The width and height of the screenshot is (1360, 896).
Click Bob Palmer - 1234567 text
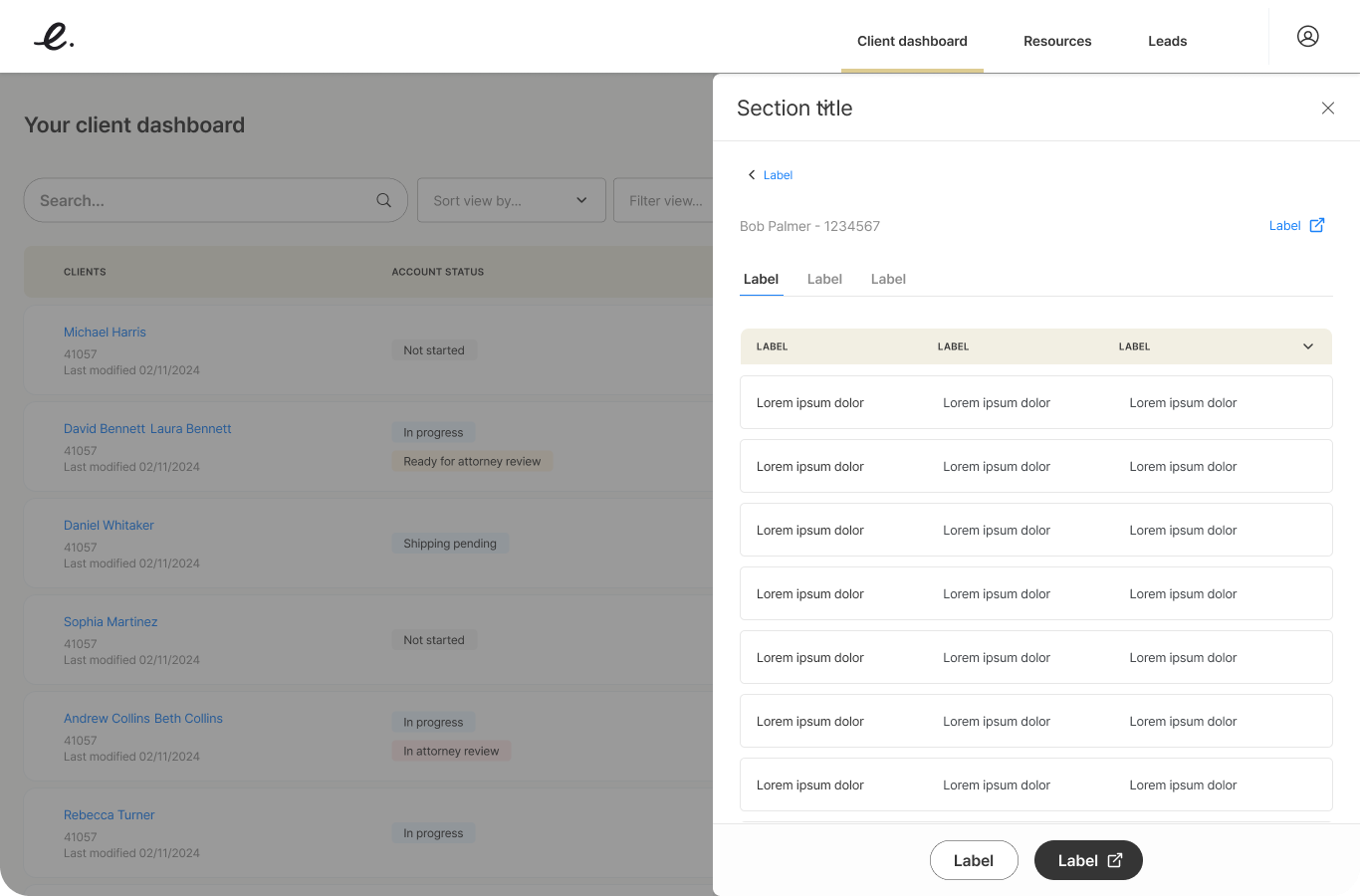click(809, 226)
